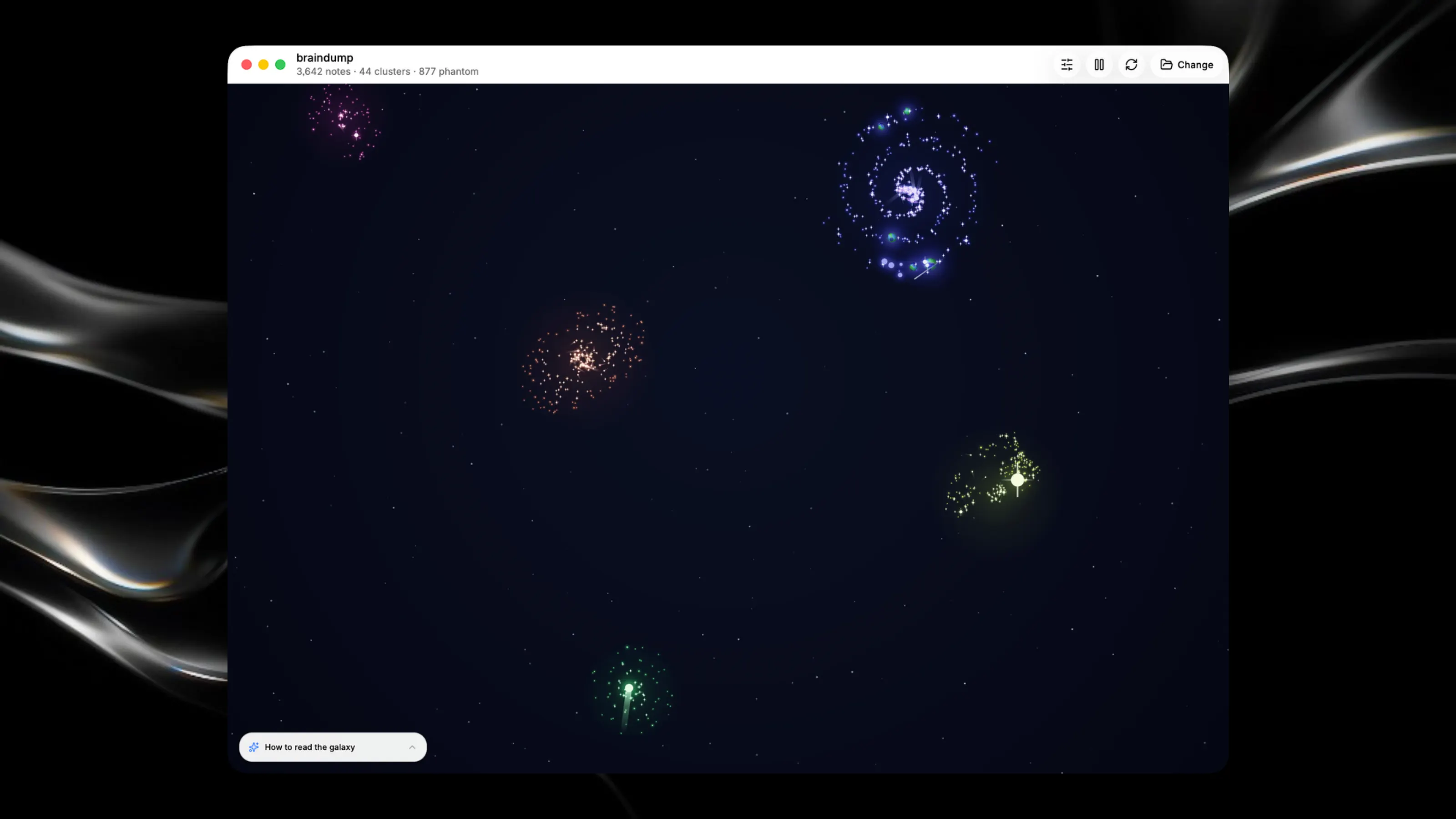The height and width of the screenshot is (819, 1456).
Task: Minimize the braindump window
Action: pyautogui.click(x=263, y=65)
